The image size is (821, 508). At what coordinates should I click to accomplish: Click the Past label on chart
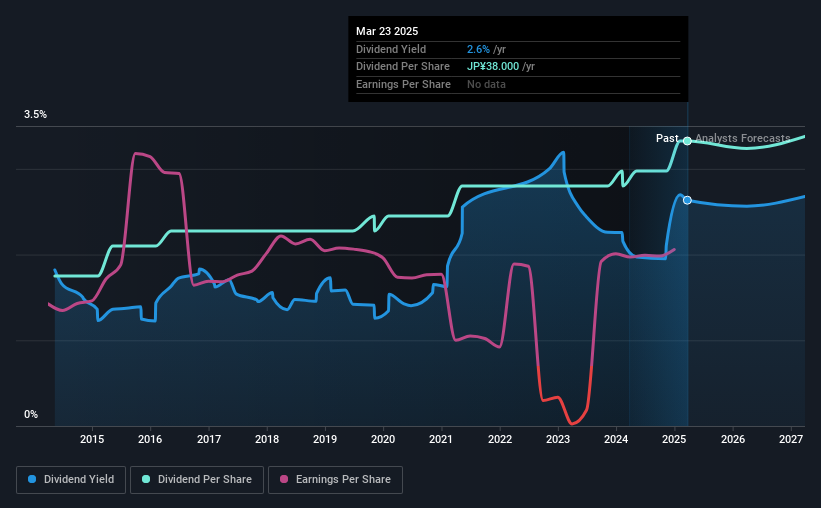[x=667, y=138]
